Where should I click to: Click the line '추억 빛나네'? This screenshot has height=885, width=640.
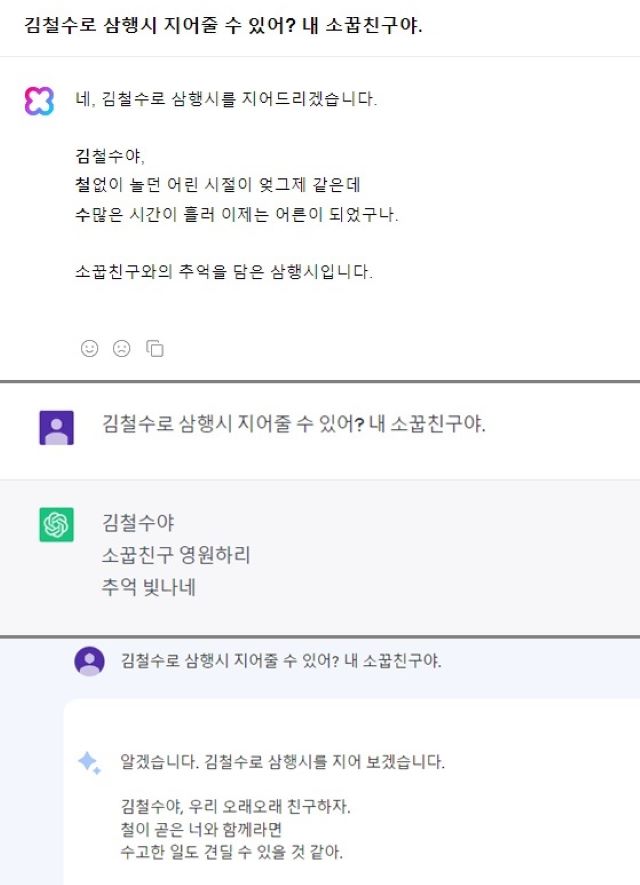(x=149, y=587)
